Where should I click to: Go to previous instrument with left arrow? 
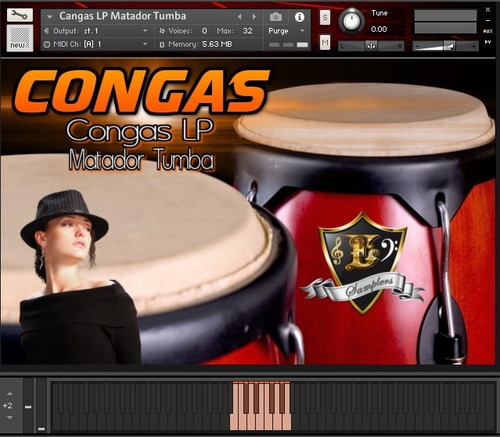pos(240,16)
